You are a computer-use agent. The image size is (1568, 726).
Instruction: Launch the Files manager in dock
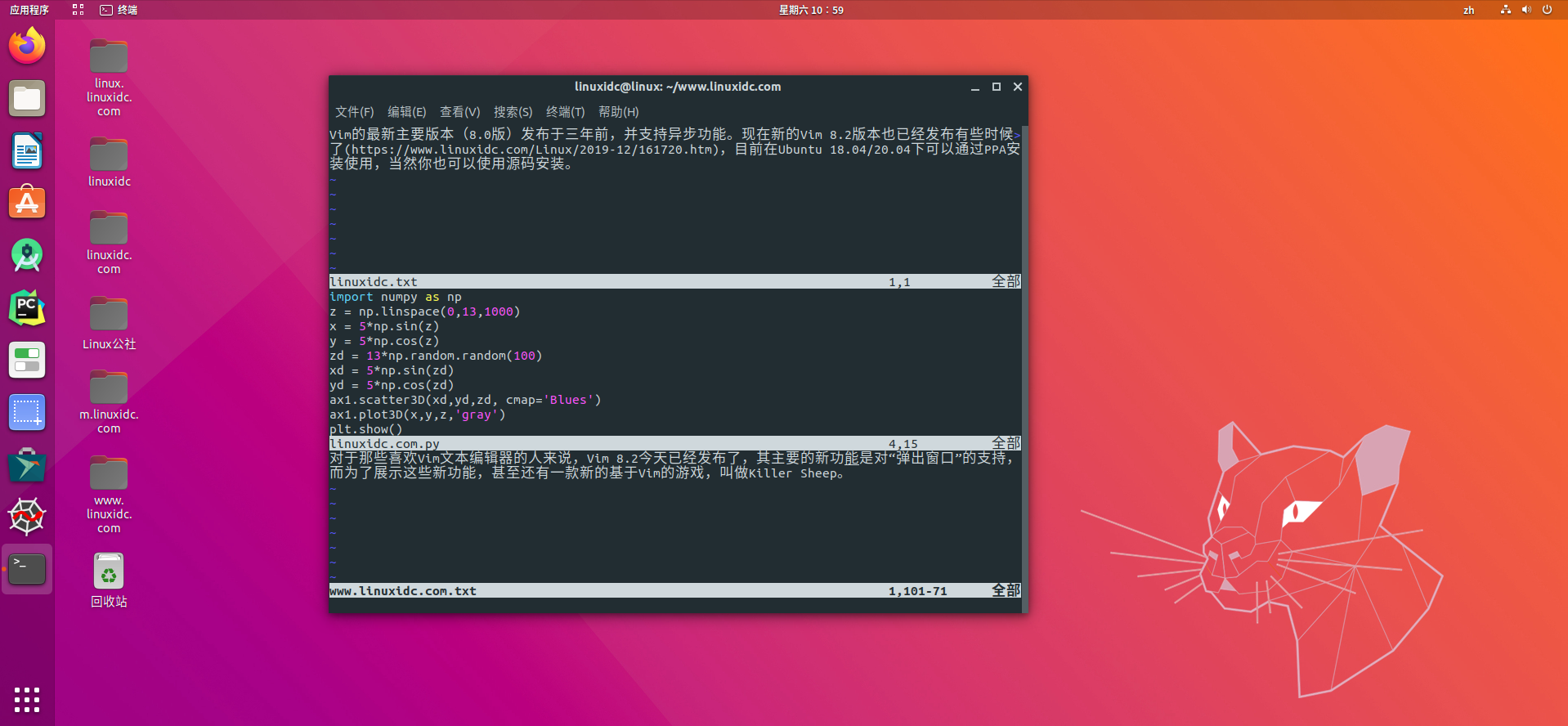(x=27, y=99)
